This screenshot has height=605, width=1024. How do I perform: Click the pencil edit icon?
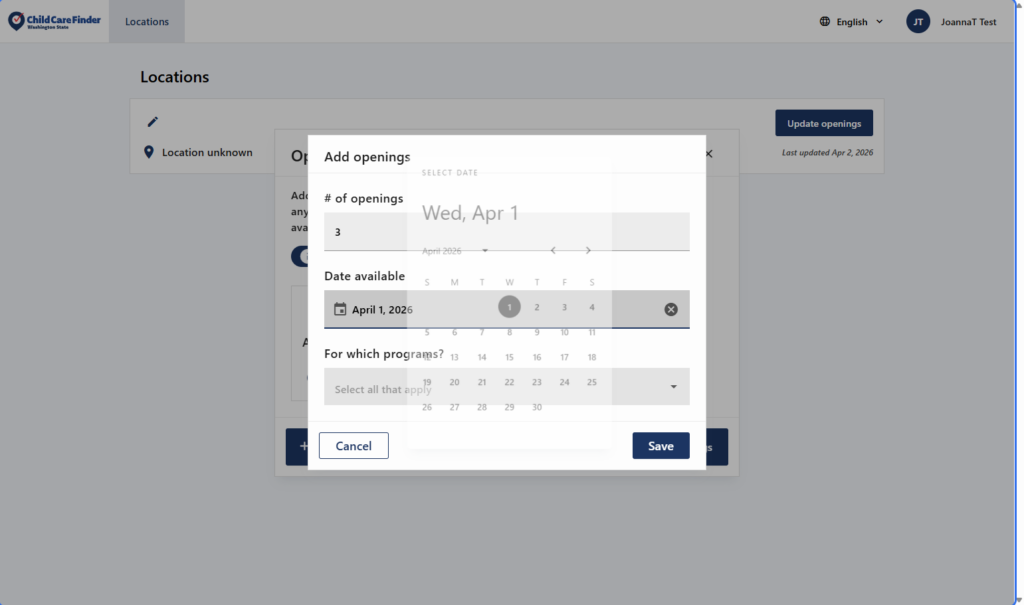click(x=153, y=122)
